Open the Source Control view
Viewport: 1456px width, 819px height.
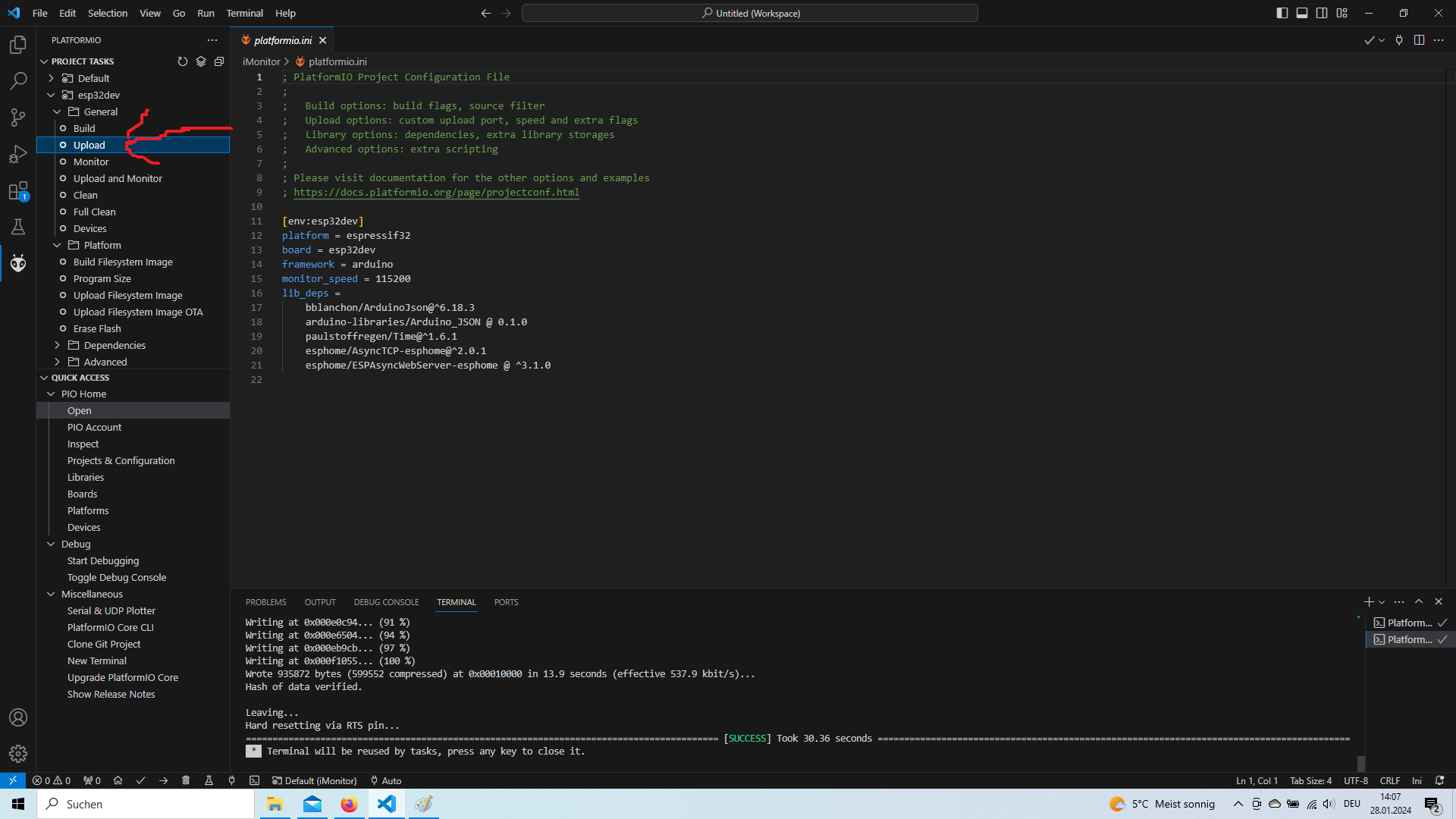point(18,117)
